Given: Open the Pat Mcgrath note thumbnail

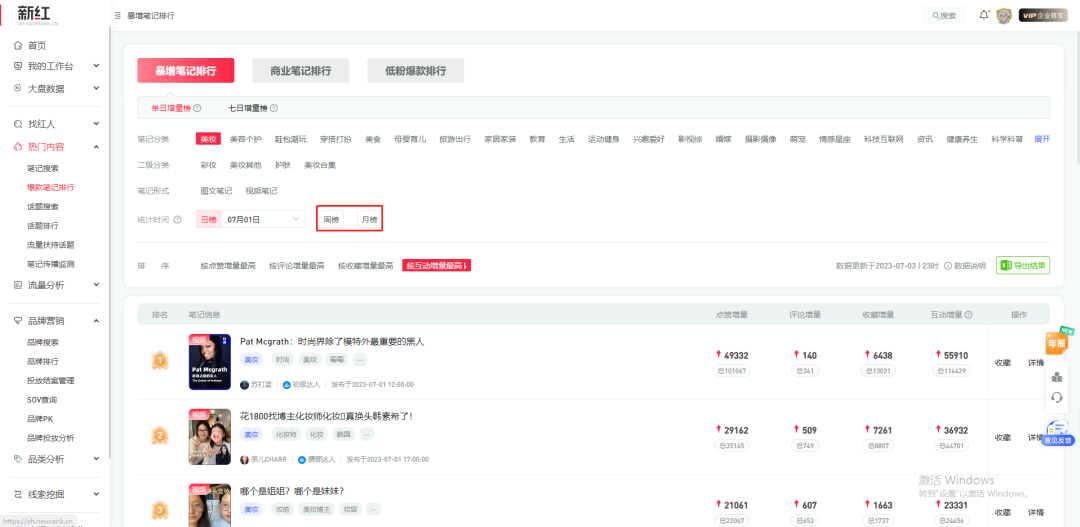Looking at the screenshot, I should tap(210, 362).
